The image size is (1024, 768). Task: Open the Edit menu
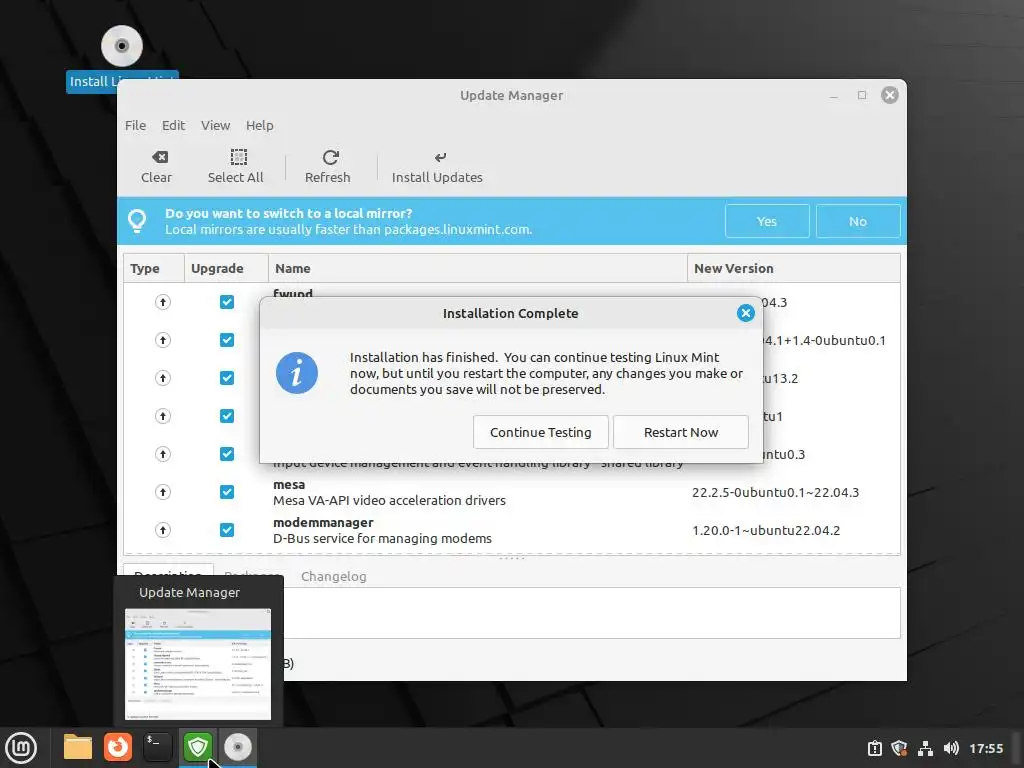173,125
